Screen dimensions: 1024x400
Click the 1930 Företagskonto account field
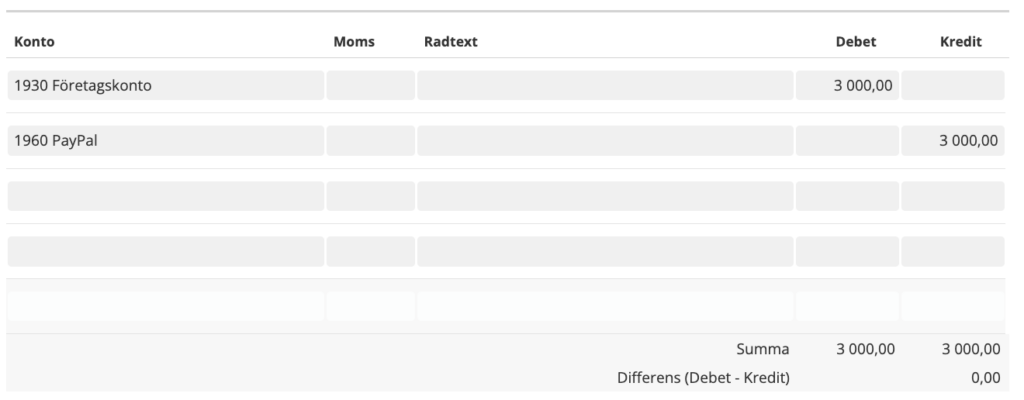[165, 86]
